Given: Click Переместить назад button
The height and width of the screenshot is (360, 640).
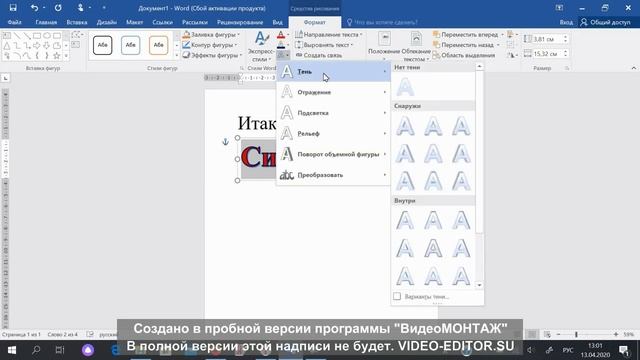Looking at the screenshot, I should (463, 45).
